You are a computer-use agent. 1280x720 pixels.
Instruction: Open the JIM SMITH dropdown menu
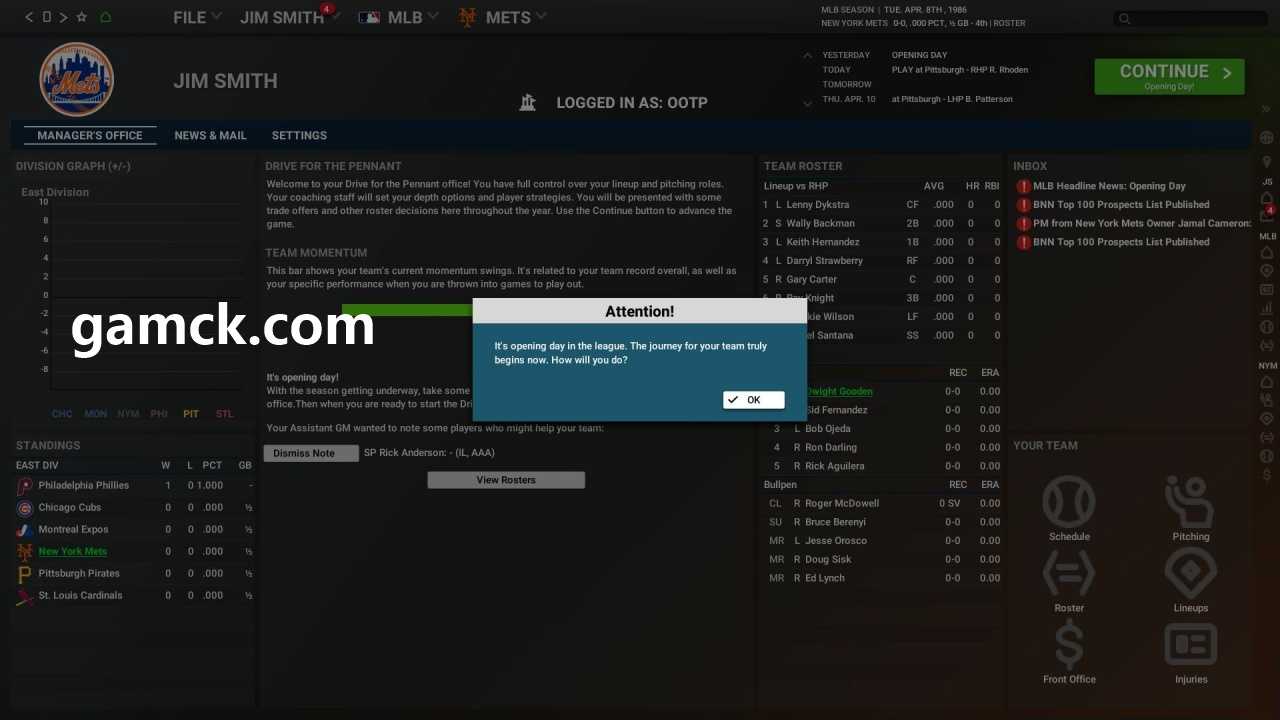290,17
